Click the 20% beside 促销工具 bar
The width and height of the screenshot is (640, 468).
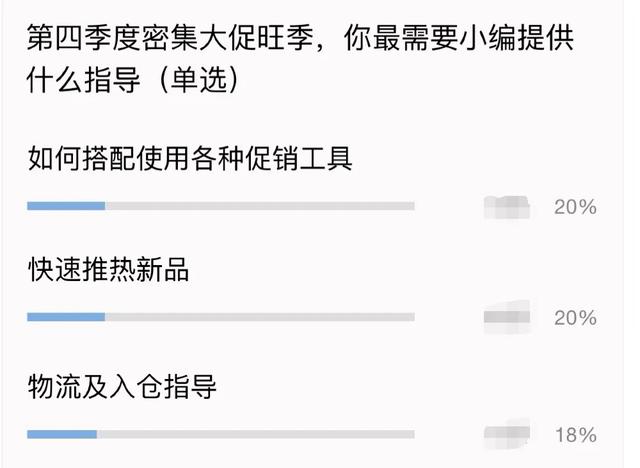576,207
